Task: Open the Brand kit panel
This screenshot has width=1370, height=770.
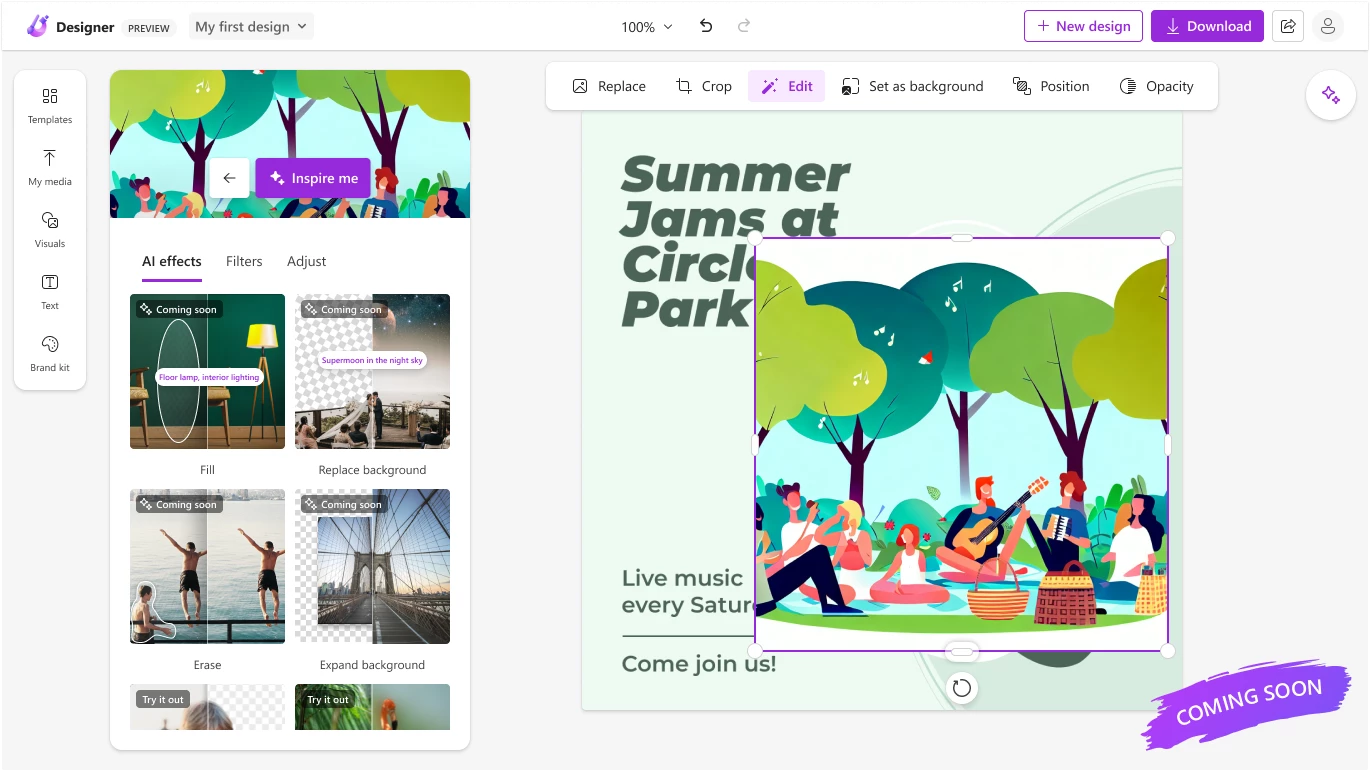Action: pos(49,353)
